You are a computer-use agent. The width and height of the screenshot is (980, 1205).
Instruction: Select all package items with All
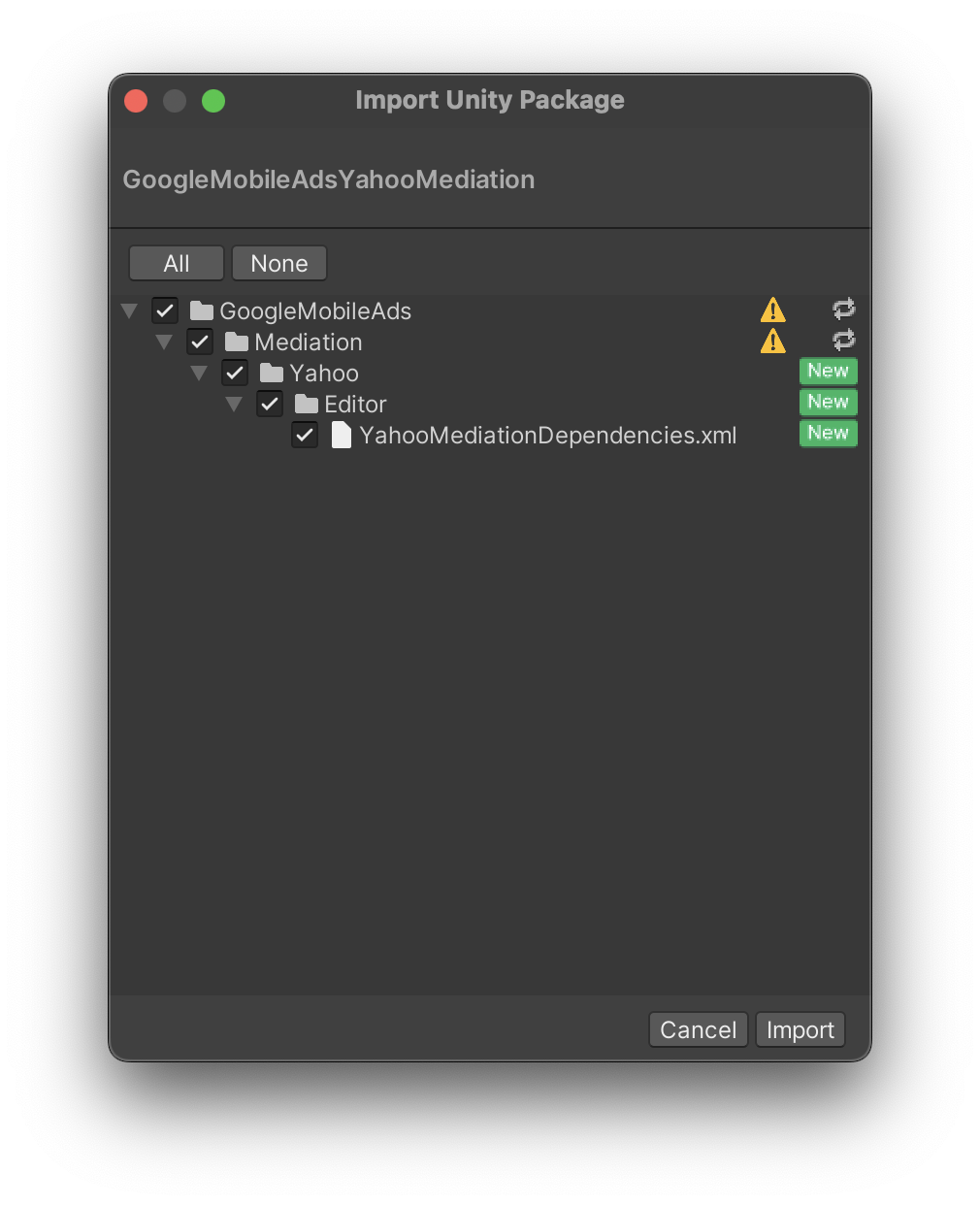click(176, 263)
